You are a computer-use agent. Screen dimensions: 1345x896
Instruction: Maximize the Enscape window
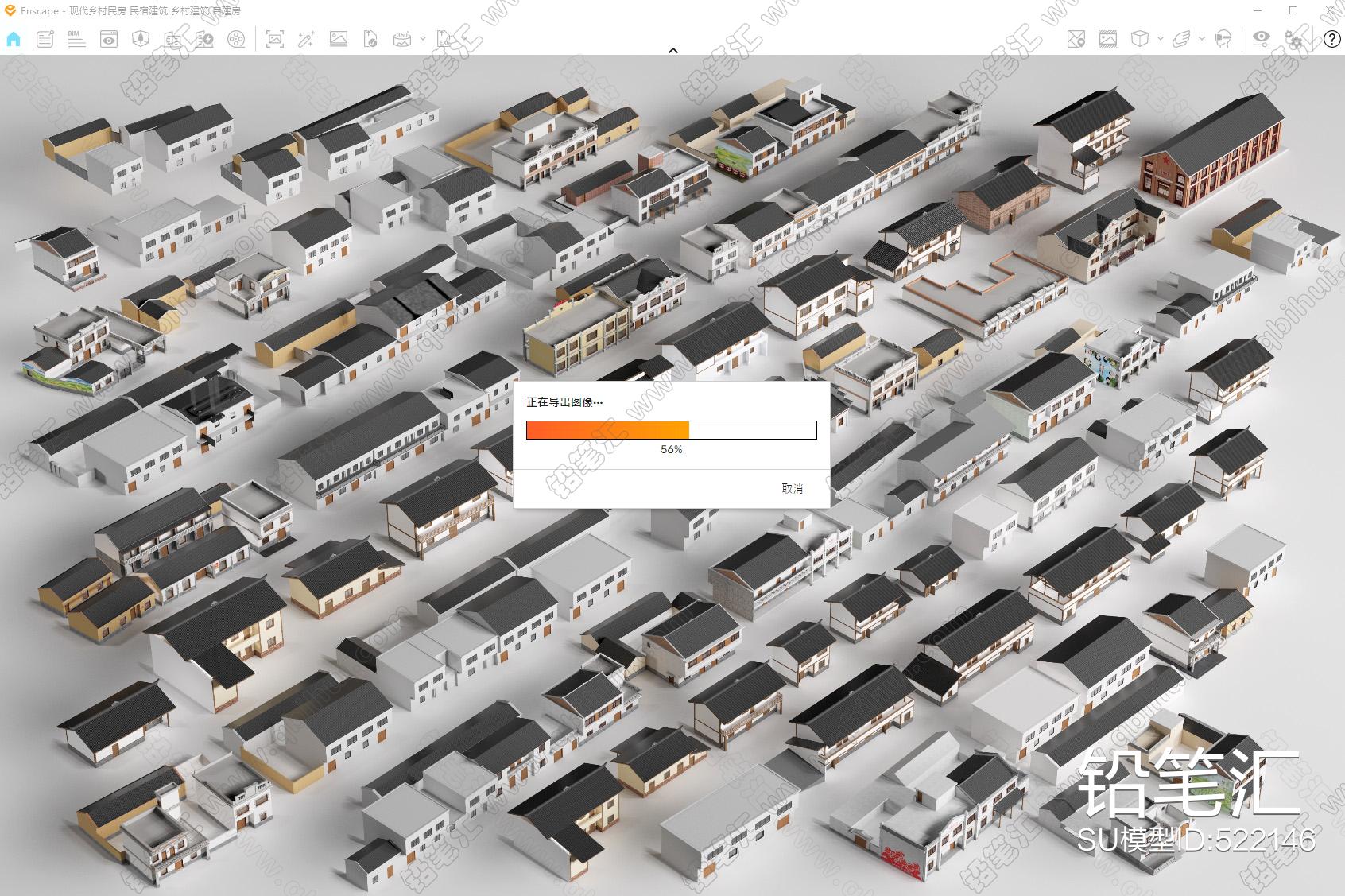tap(1293, 11)
